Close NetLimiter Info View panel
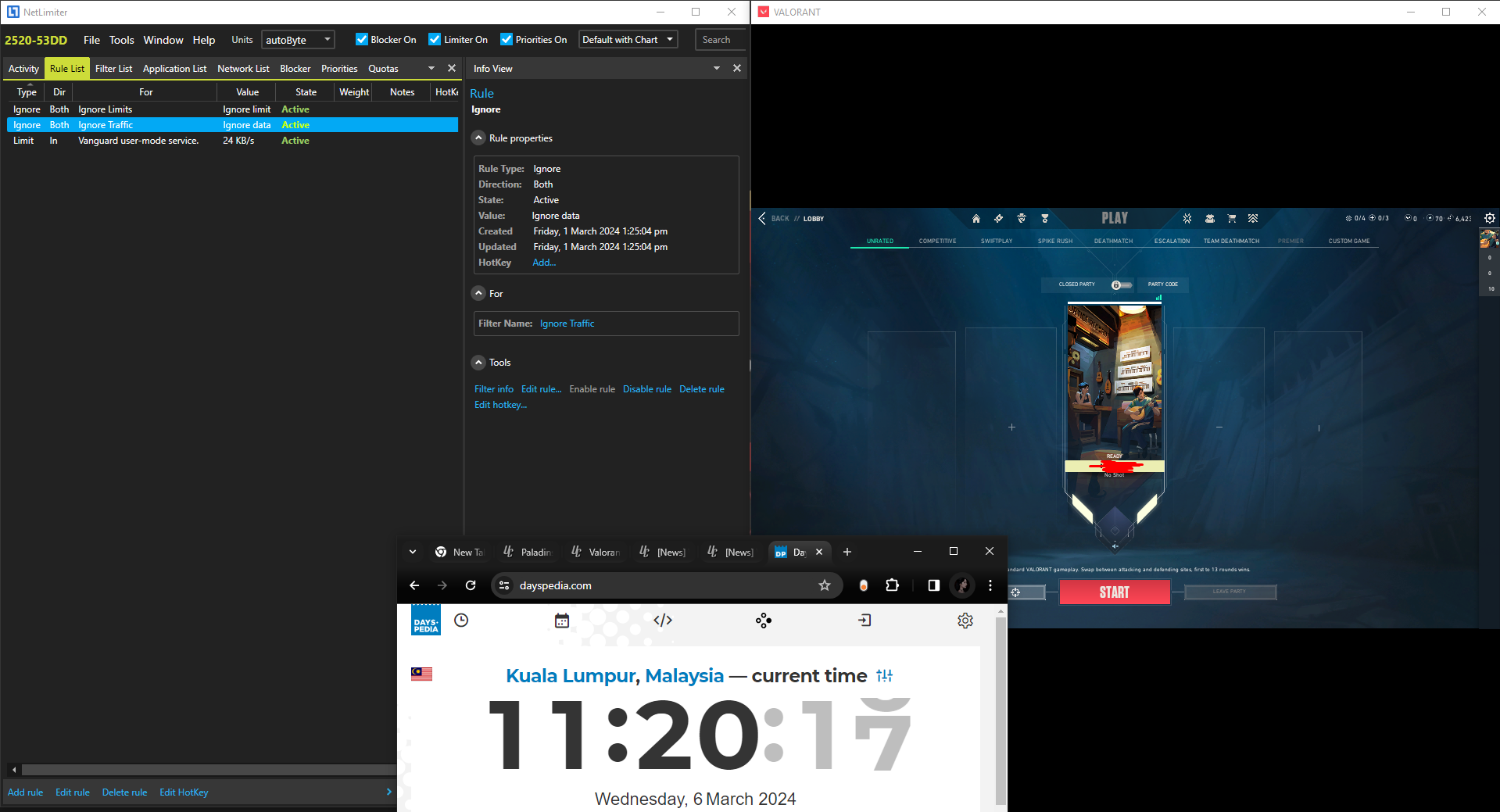 (737, 69)
